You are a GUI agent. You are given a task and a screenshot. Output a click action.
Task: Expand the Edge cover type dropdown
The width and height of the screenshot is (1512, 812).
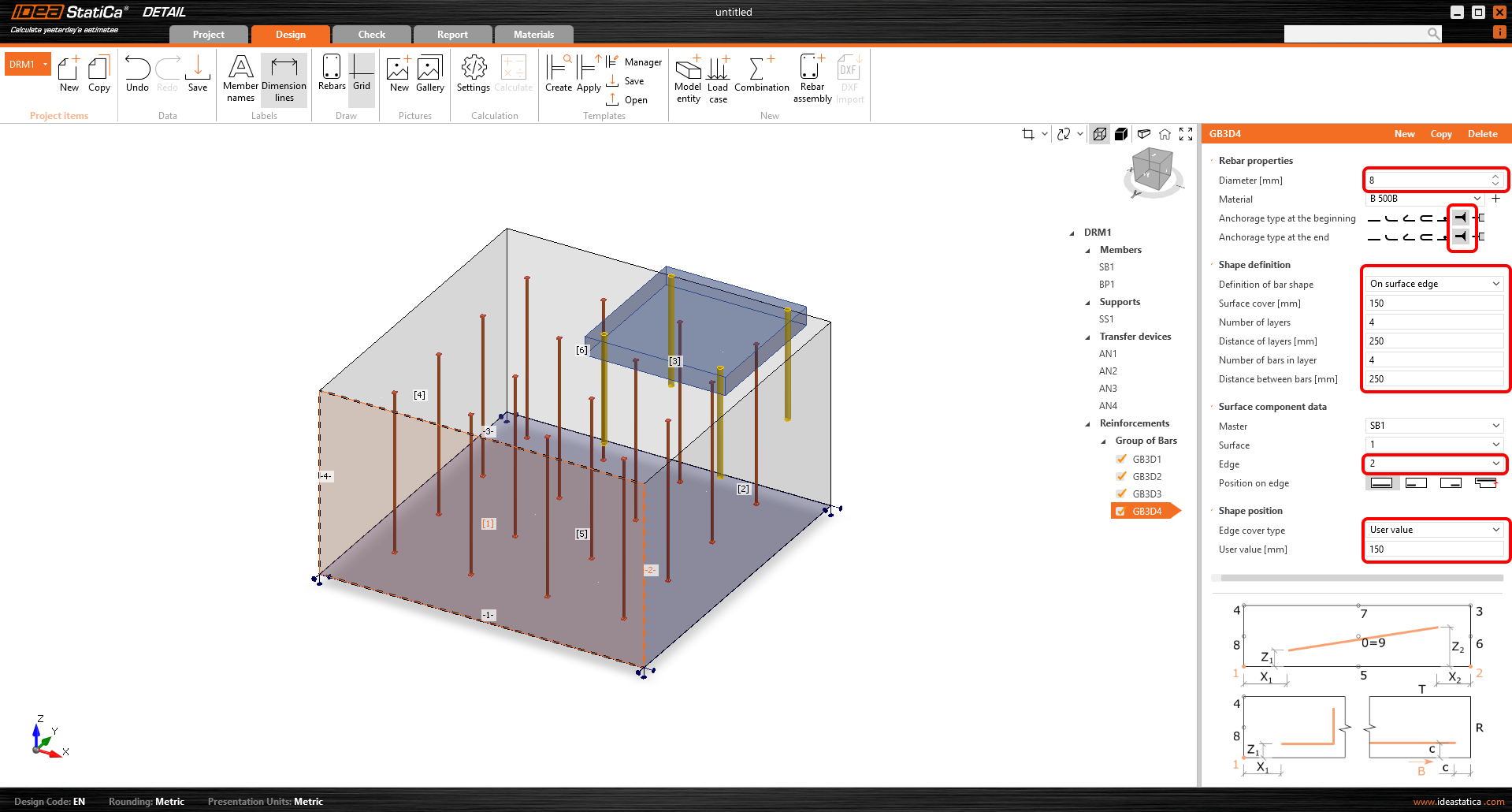point(1433,530)
